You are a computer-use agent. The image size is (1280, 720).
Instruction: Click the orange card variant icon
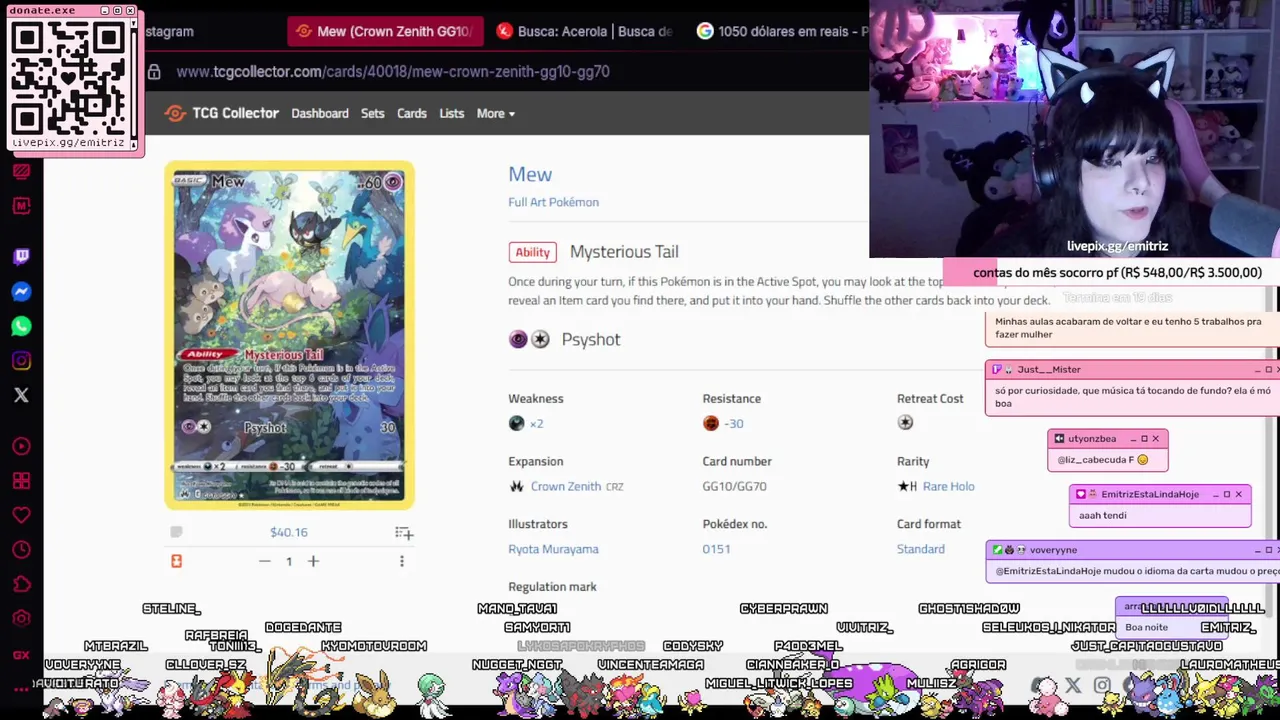tap(176, 561)
